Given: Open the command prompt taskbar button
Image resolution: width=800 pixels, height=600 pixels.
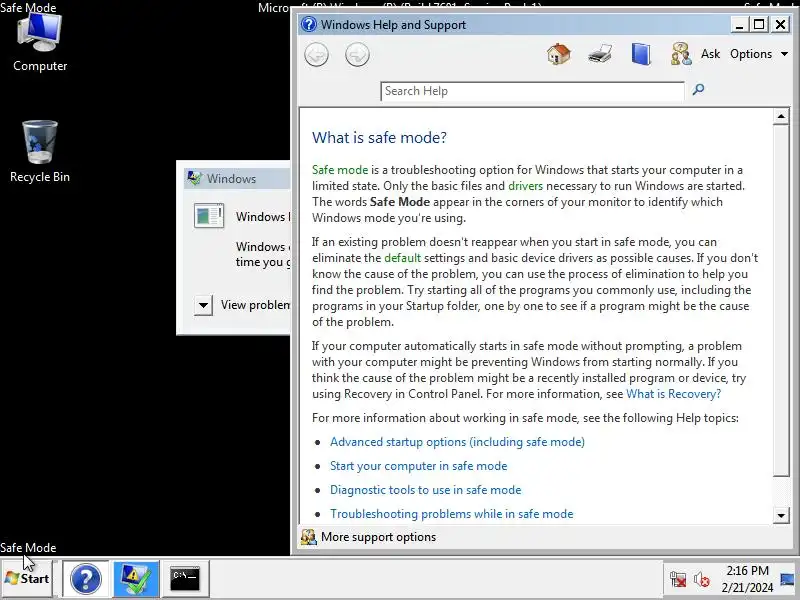Looking at the screenshot, I should click(185, 579).
